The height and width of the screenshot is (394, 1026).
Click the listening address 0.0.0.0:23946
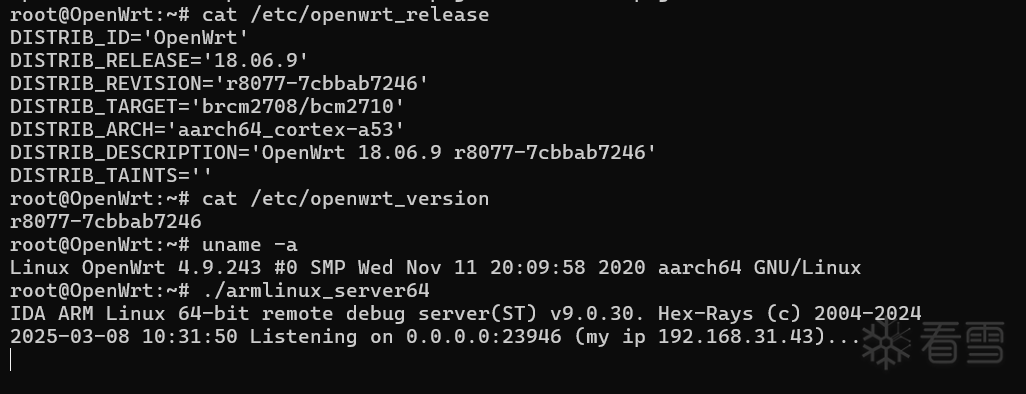[x=484, y=336]
